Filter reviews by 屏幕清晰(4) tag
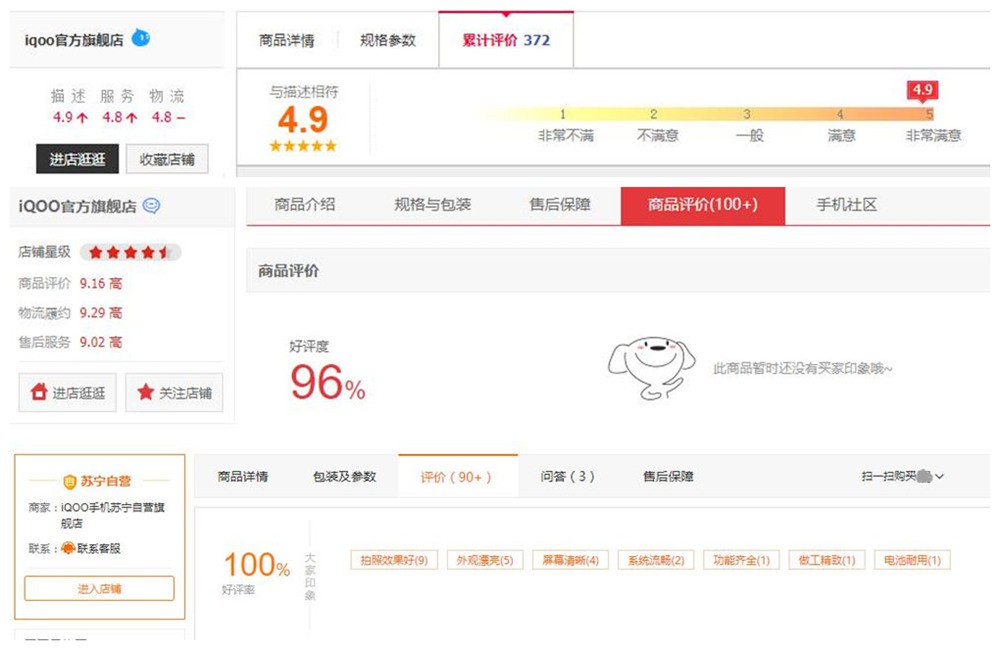The width and height of the screenshot is (1000, 650). [570, 560]
